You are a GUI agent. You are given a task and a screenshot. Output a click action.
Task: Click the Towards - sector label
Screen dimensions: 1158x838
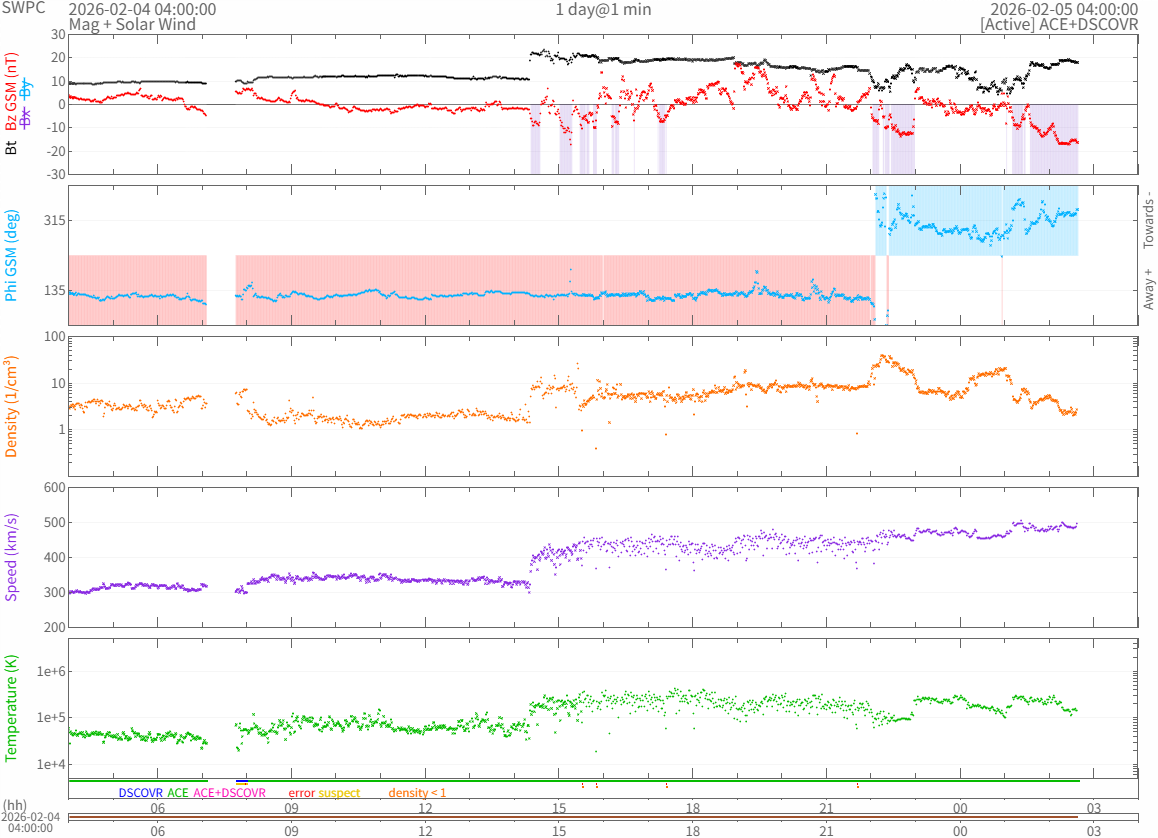1148,219
